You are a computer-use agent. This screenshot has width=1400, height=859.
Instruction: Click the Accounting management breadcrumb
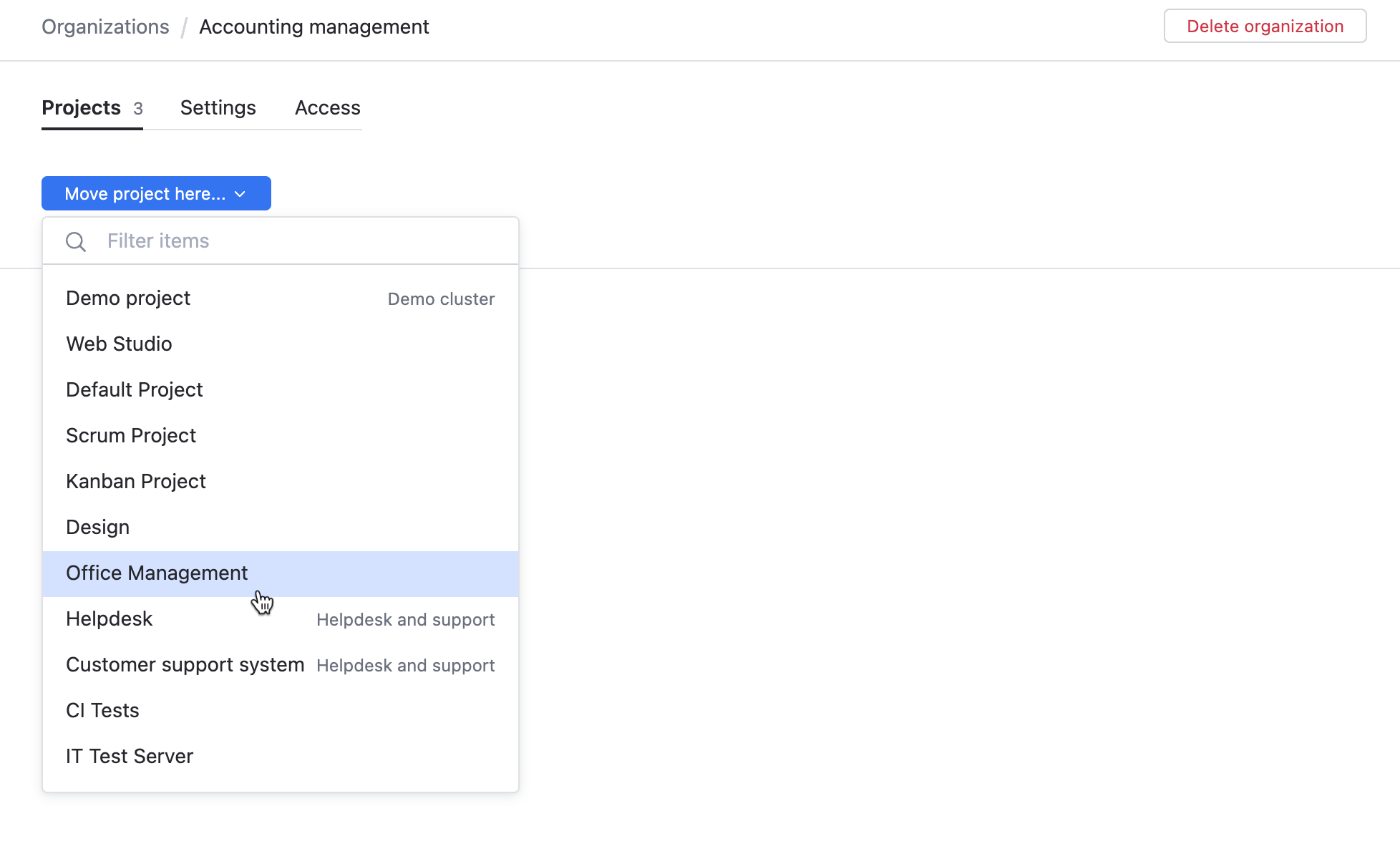click(314, 26)
